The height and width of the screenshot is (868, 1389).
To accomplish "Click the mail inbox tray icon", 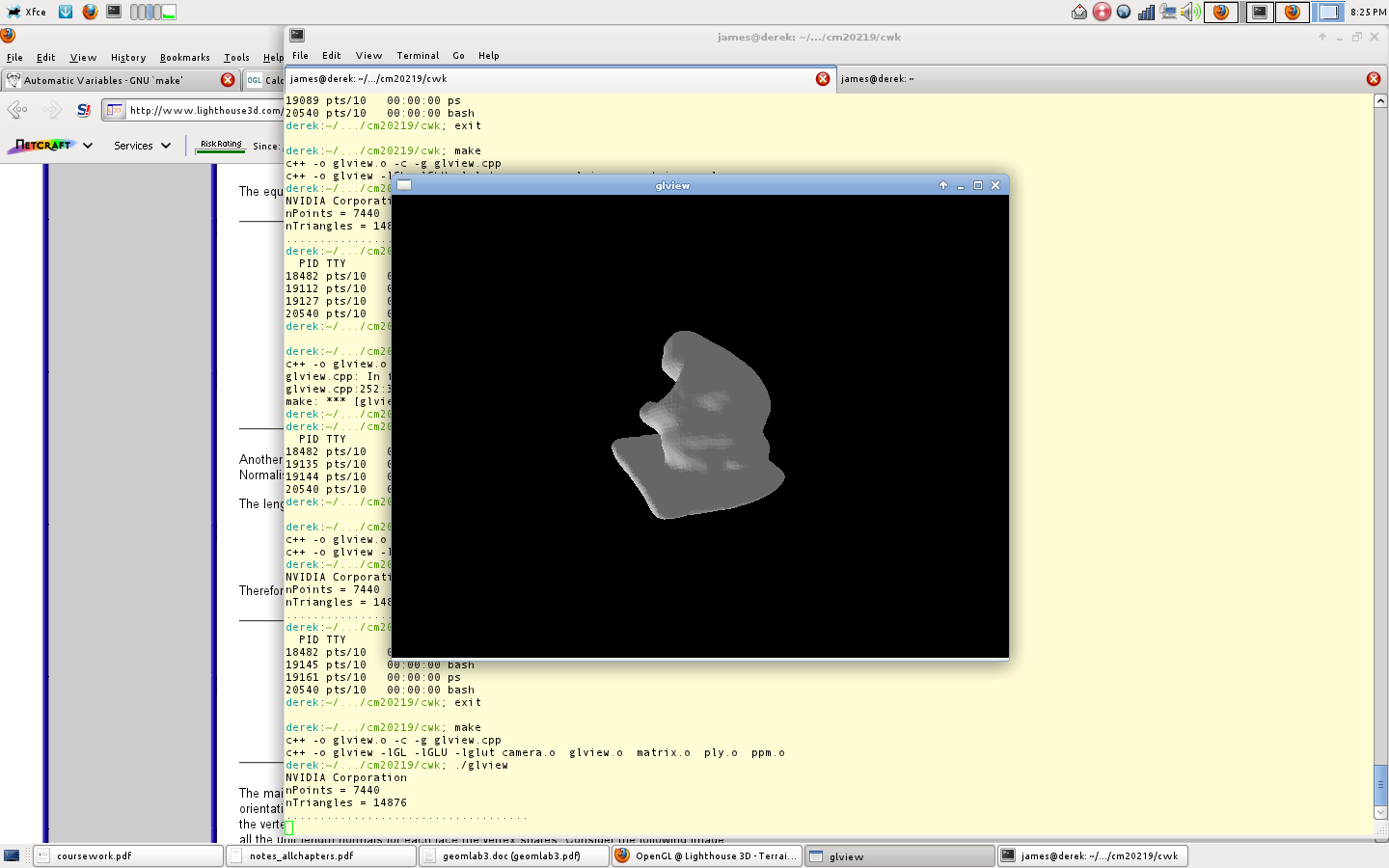I will 1079,12.
